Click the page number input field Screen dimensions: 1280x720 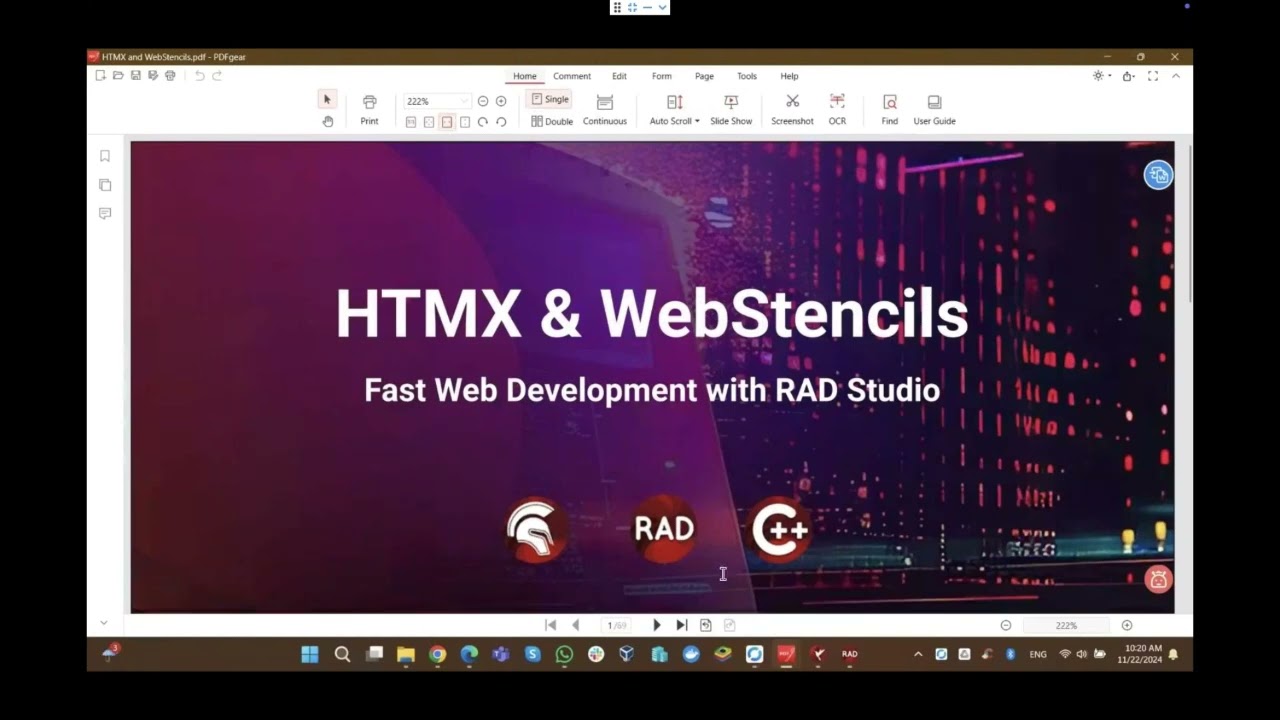click(616, 625)
